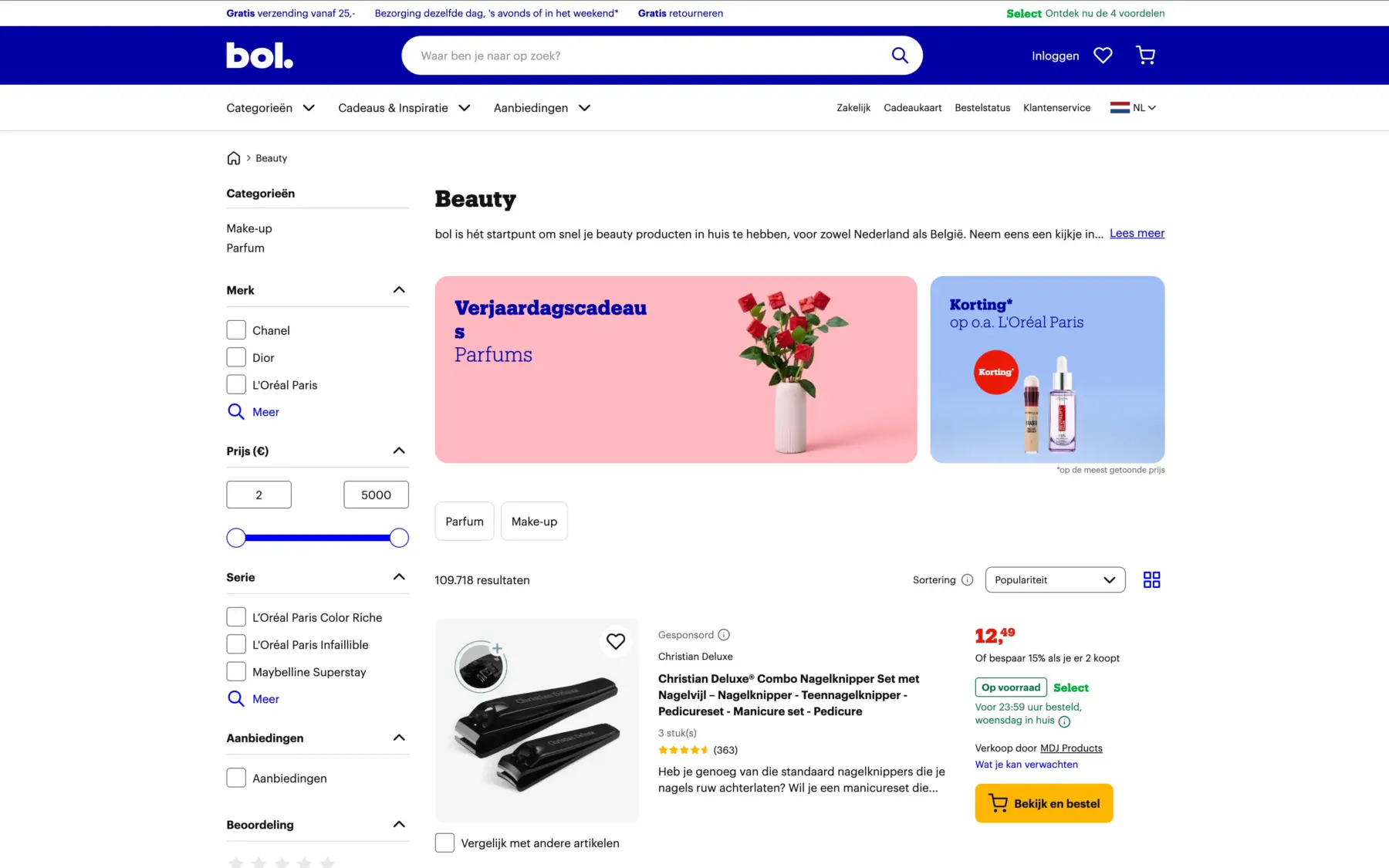Select the Make-up category chip

point(534,522)
